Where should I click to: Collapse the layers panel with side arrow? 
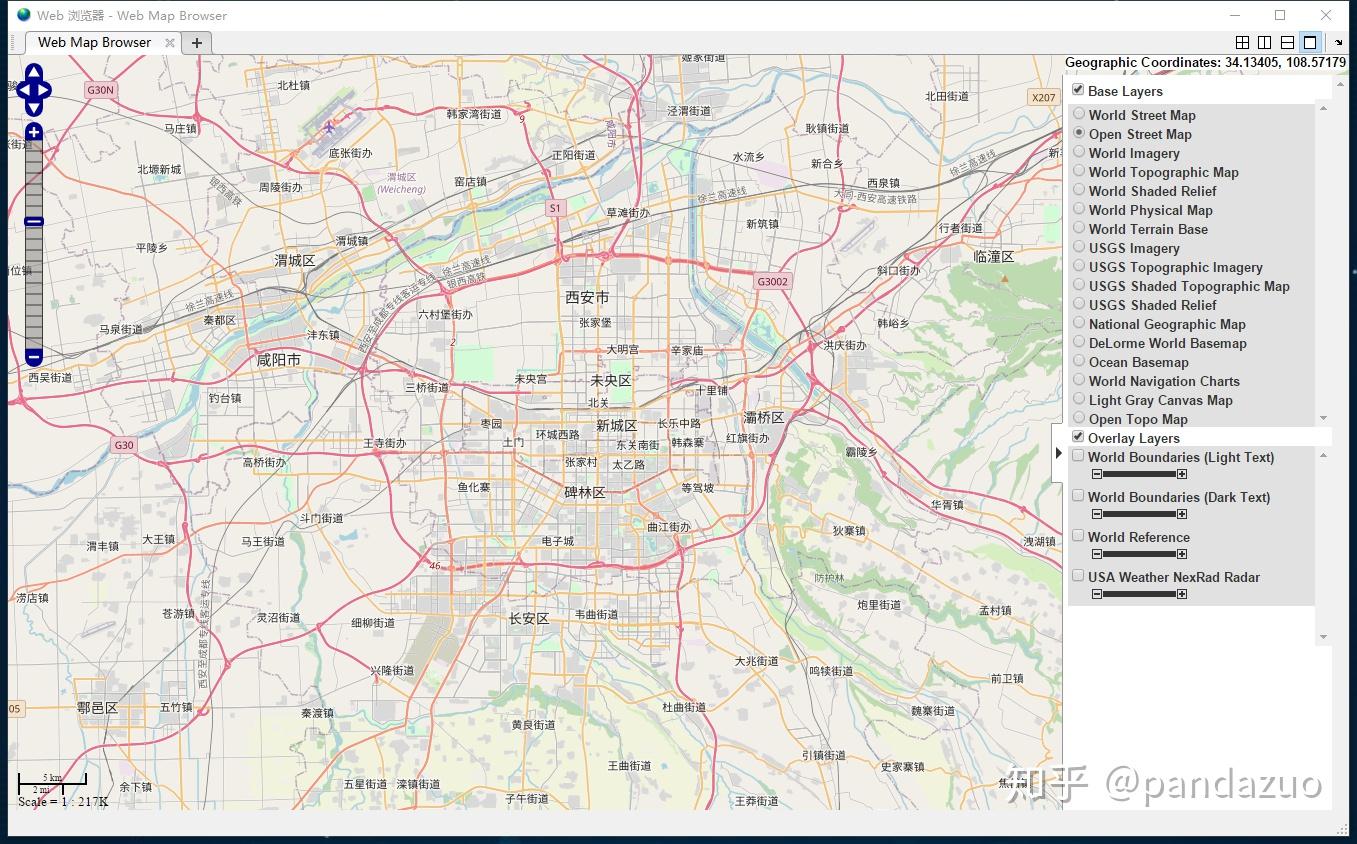coord(1059,452)
